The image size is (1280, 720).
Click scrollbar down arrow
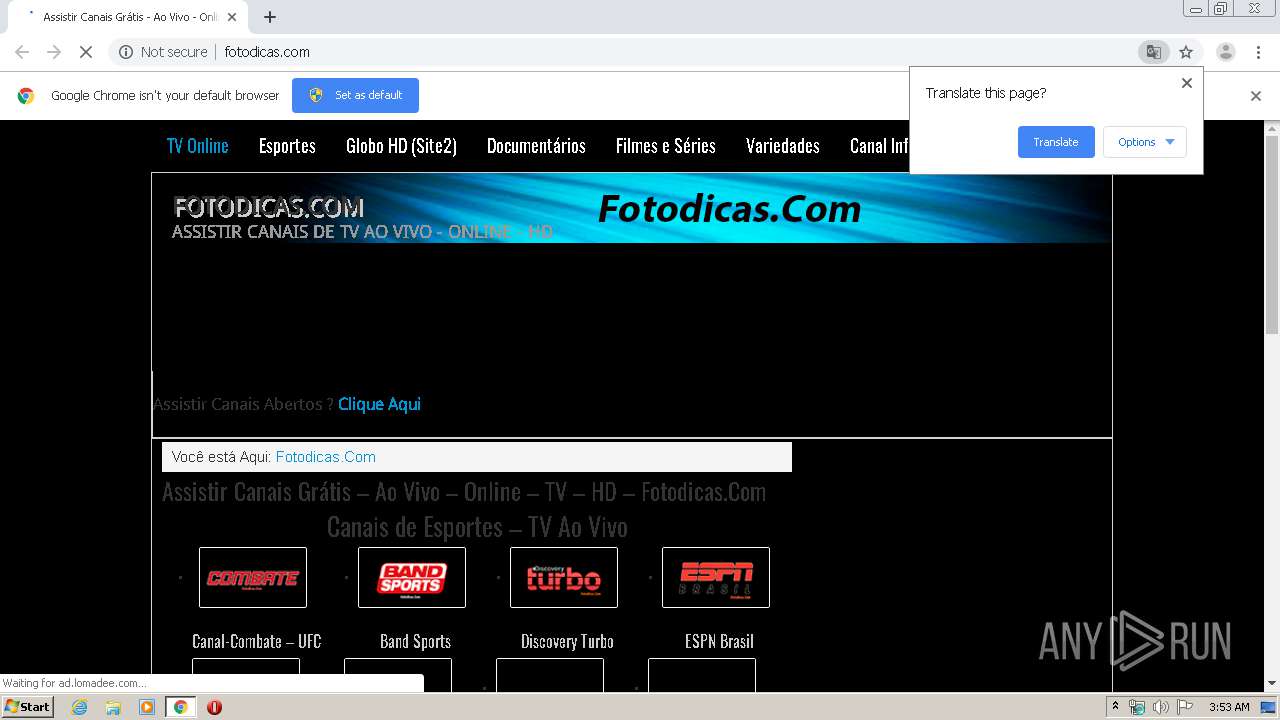[x=1272, y=683]
